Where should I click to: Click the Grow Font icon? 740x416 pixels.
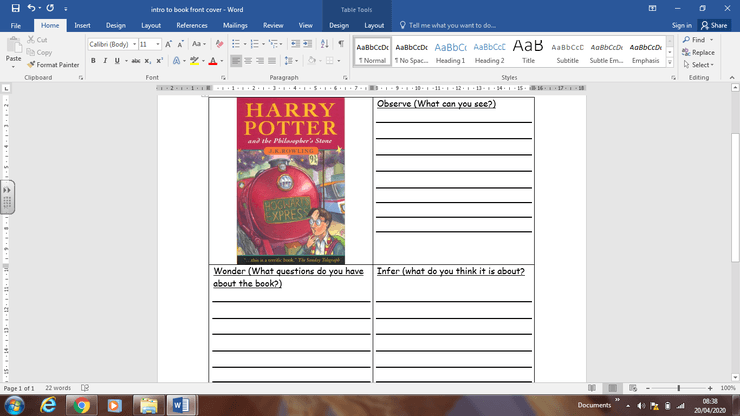click(168, 44)
